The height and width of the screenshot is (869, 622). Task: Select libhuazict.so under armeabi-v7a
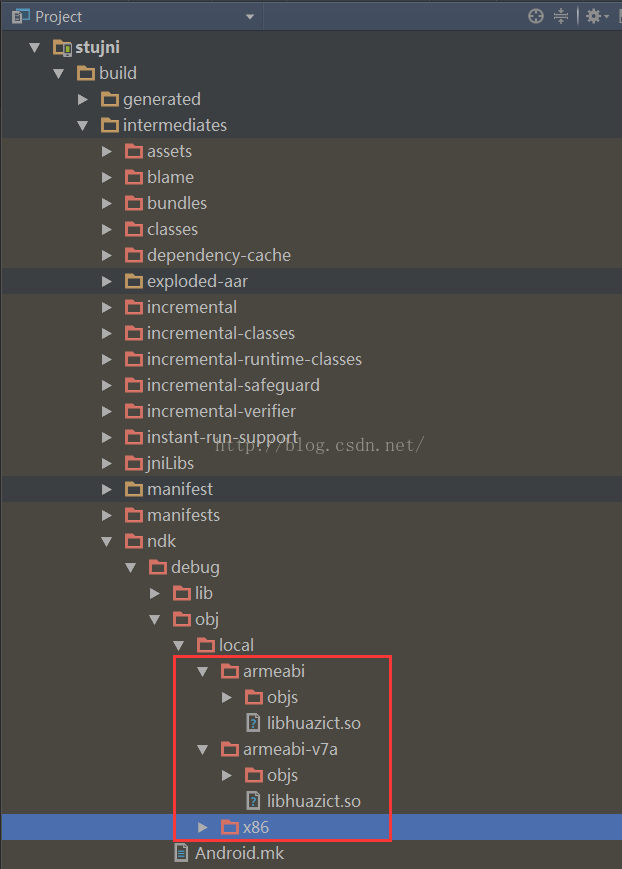coord(313,801)
